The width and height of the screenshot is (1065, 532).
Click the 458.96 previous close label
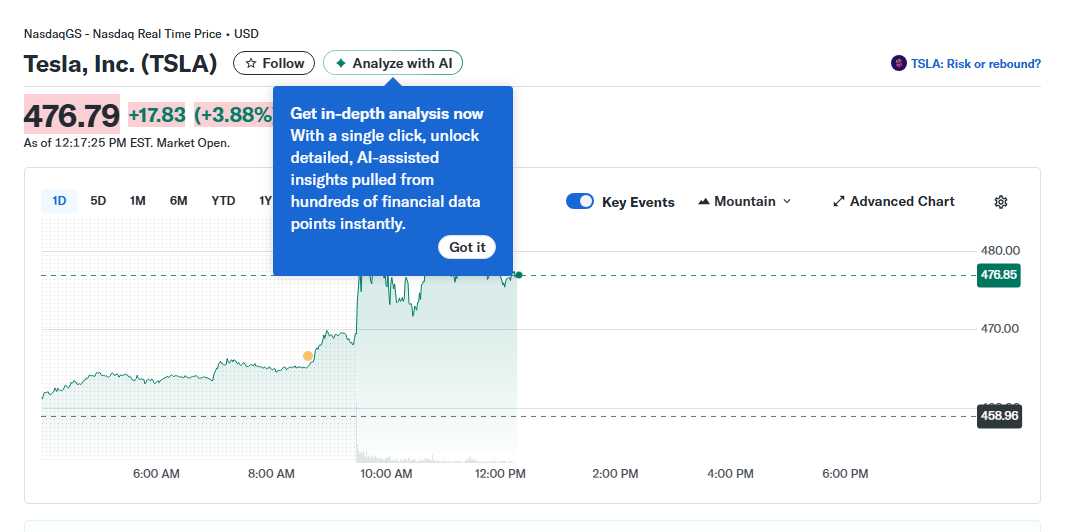click(999, 415)
